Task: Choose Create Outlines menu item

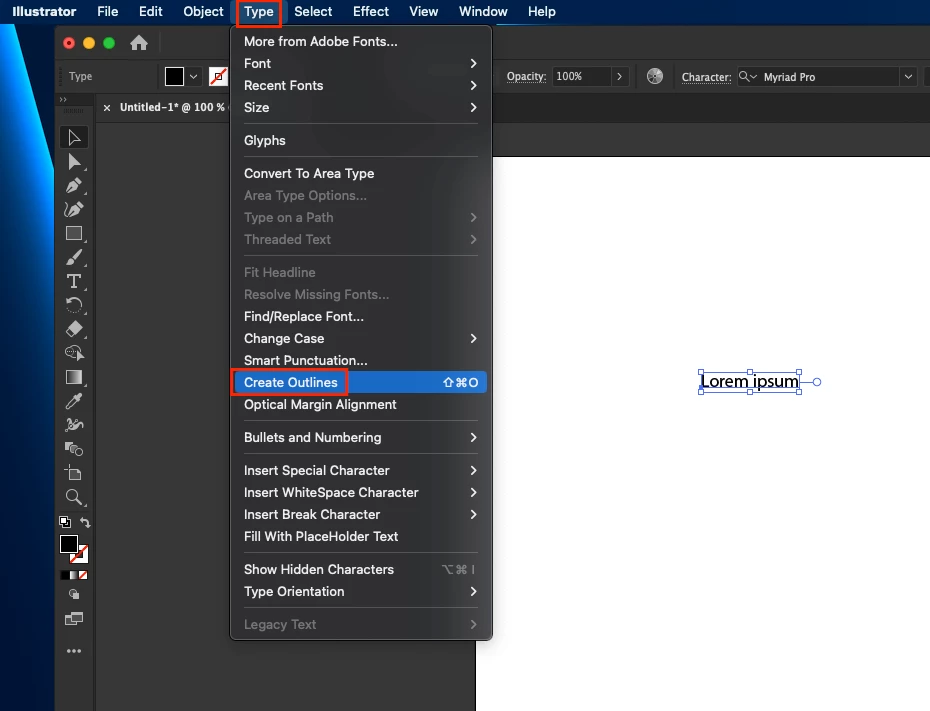Action: (x=361, y=382)
